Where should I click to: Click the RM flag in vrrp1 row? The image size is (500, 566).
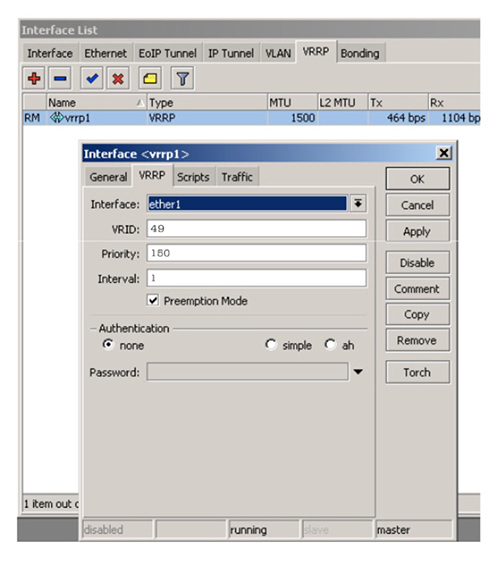(32, 118)
